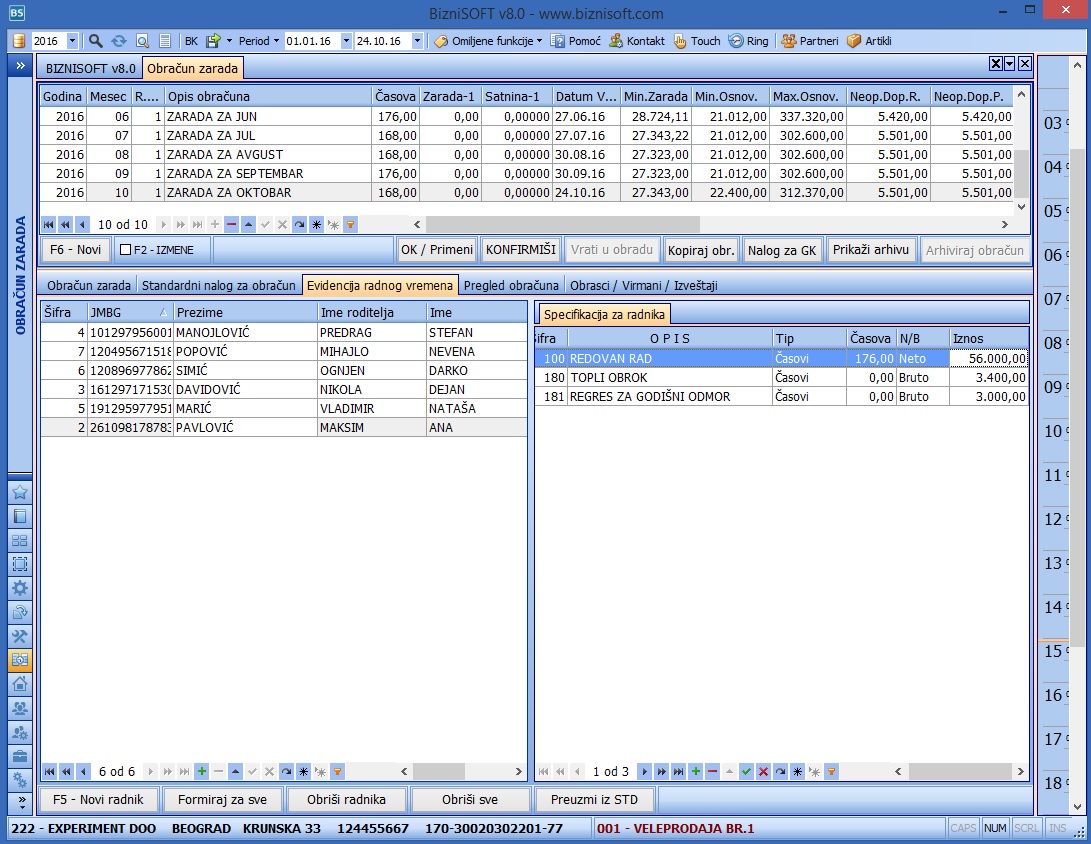Screen dimensions: 1091x844
Task: Click the document preview magnifier icon
Action: coord(142,41)
